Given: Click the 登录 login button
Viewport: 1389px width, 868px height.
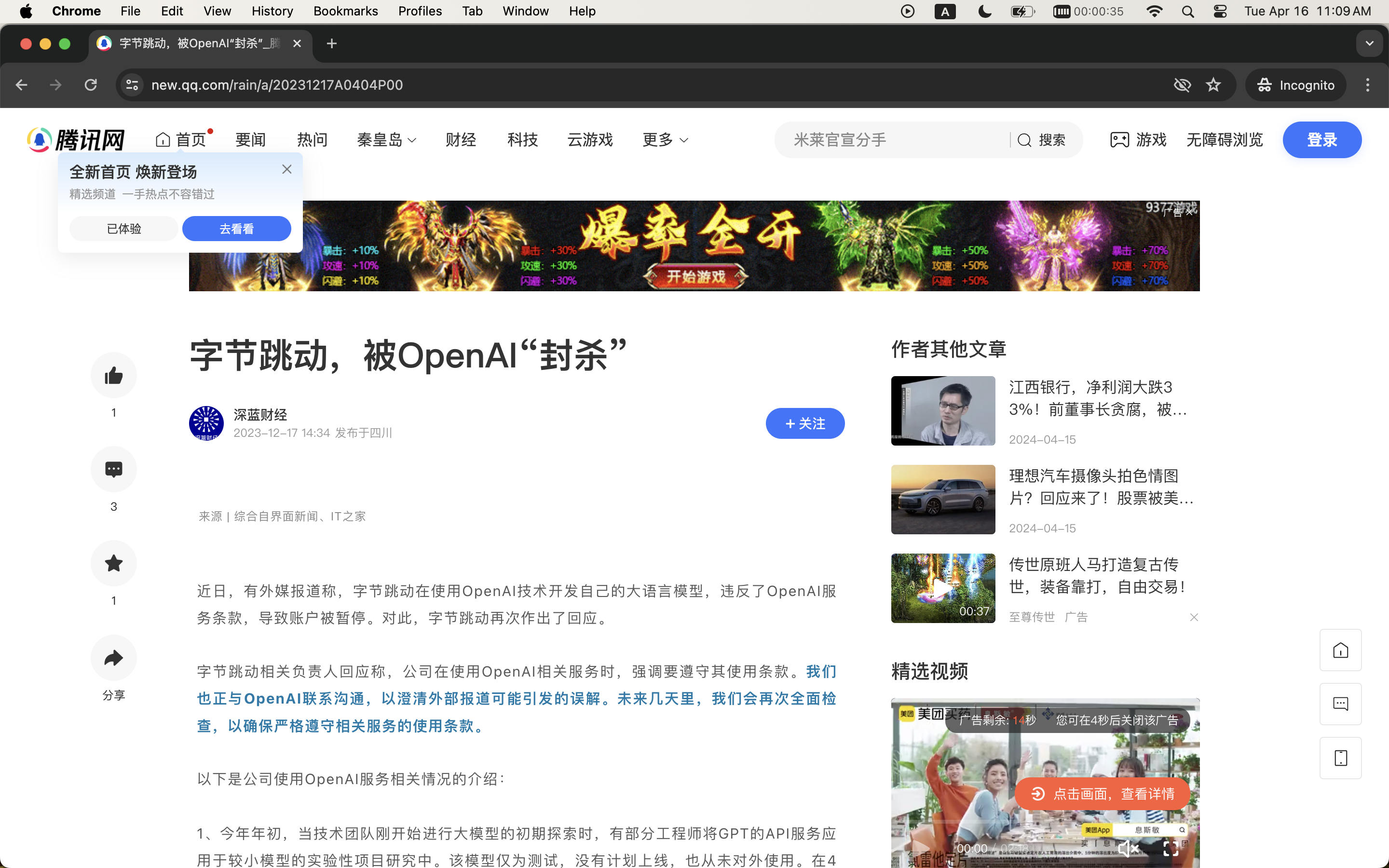Looking at the screenshot, I should click(x=1322, y=139).
